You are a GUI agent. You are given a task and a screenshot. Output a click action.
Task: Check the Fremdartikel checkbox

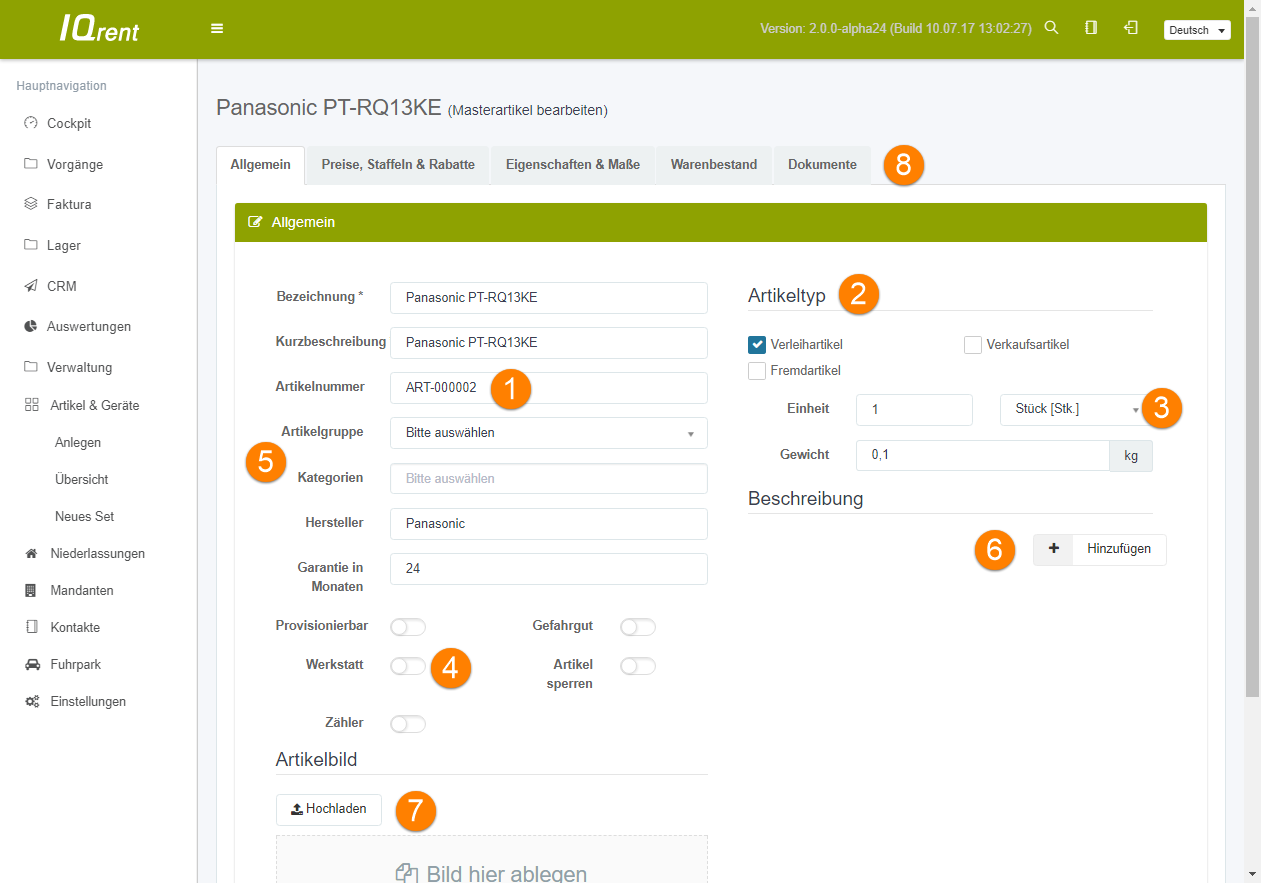click(757, 371)
